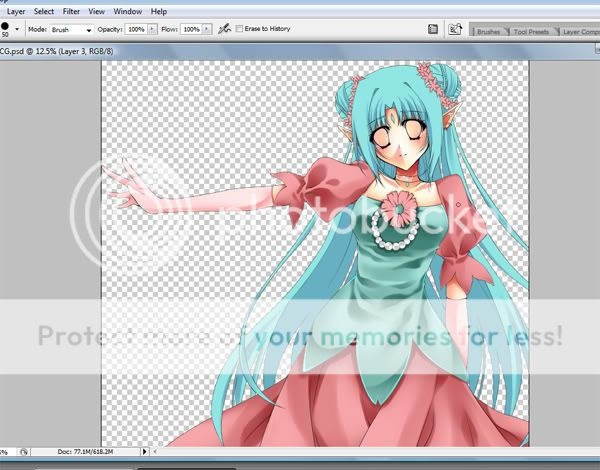Open the Opacity slider arrow
Image resolution: width=600 pixels, height=470 pixels.
[152, 29]
